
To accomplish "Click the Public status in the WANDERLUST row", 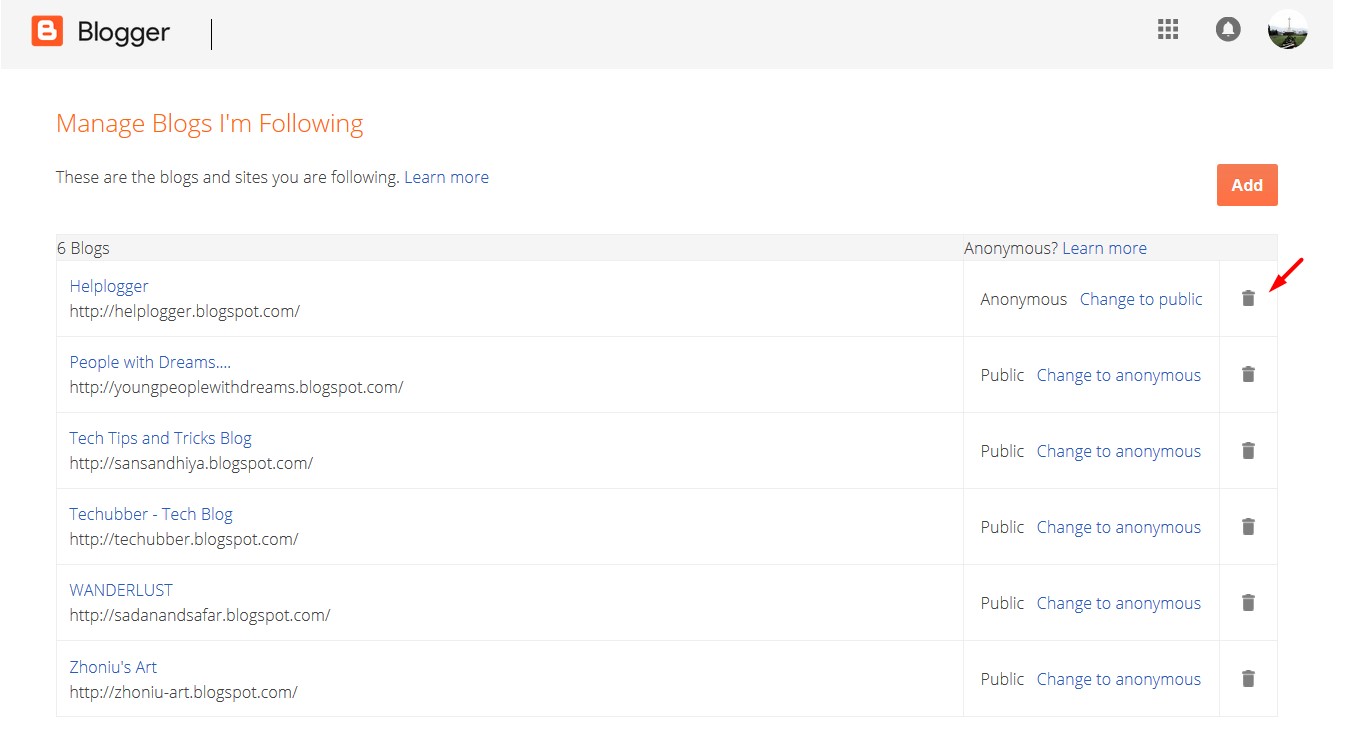I will 1002,603.
